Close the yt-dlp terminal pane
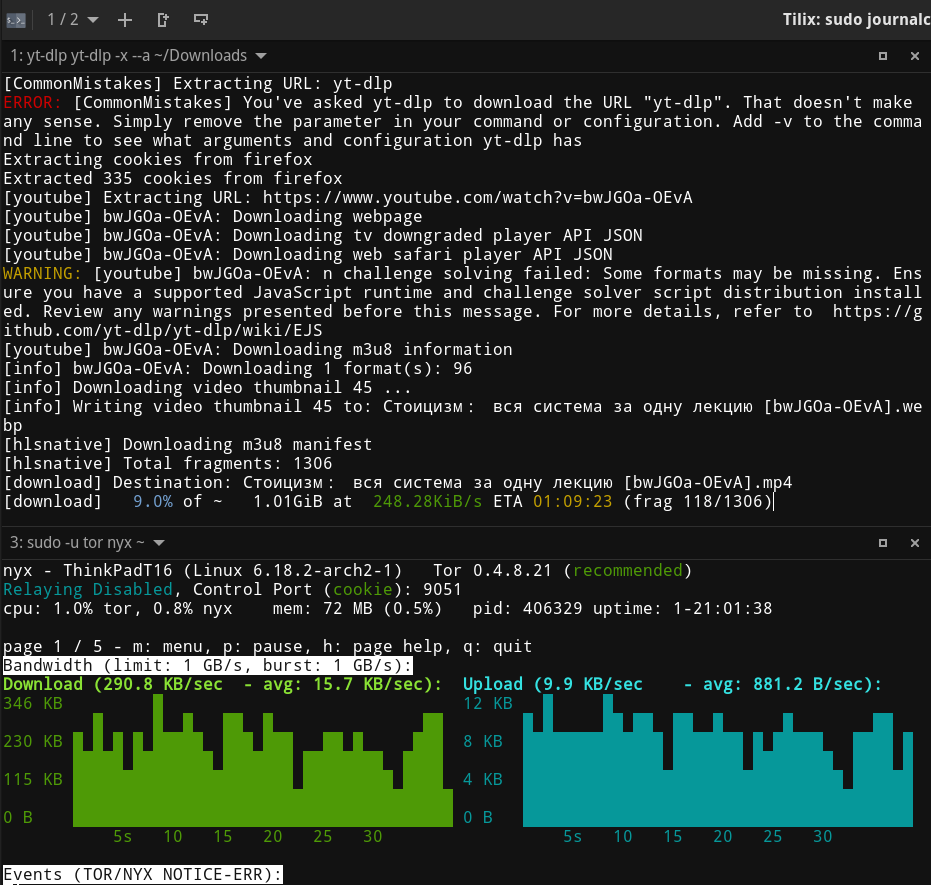The height and width of the screenshot is (885, 931). pyautogui.click(x=914, y=56)
